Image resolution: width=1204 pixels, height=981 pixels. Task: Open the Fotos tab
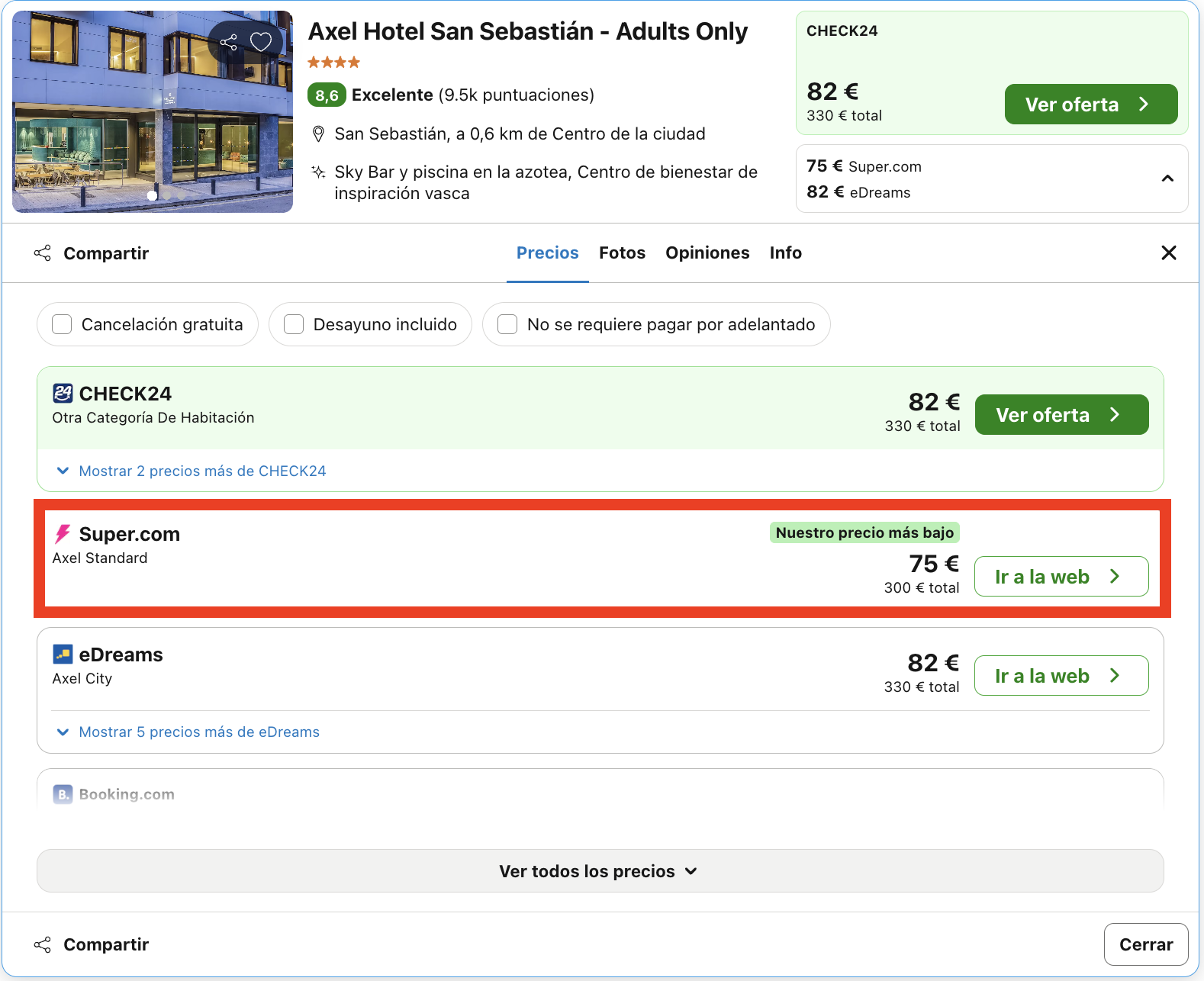(623, 252)
